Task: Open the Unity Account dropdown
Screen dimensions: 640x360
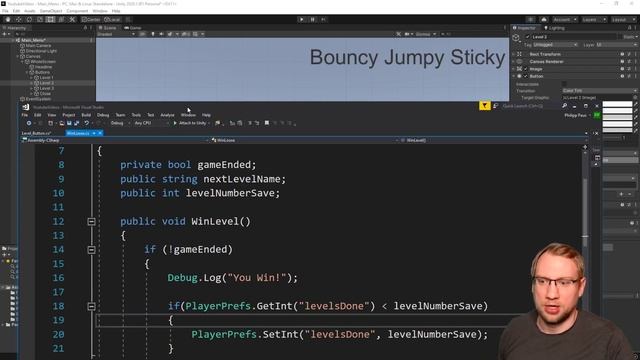Action: pos(565,20)
